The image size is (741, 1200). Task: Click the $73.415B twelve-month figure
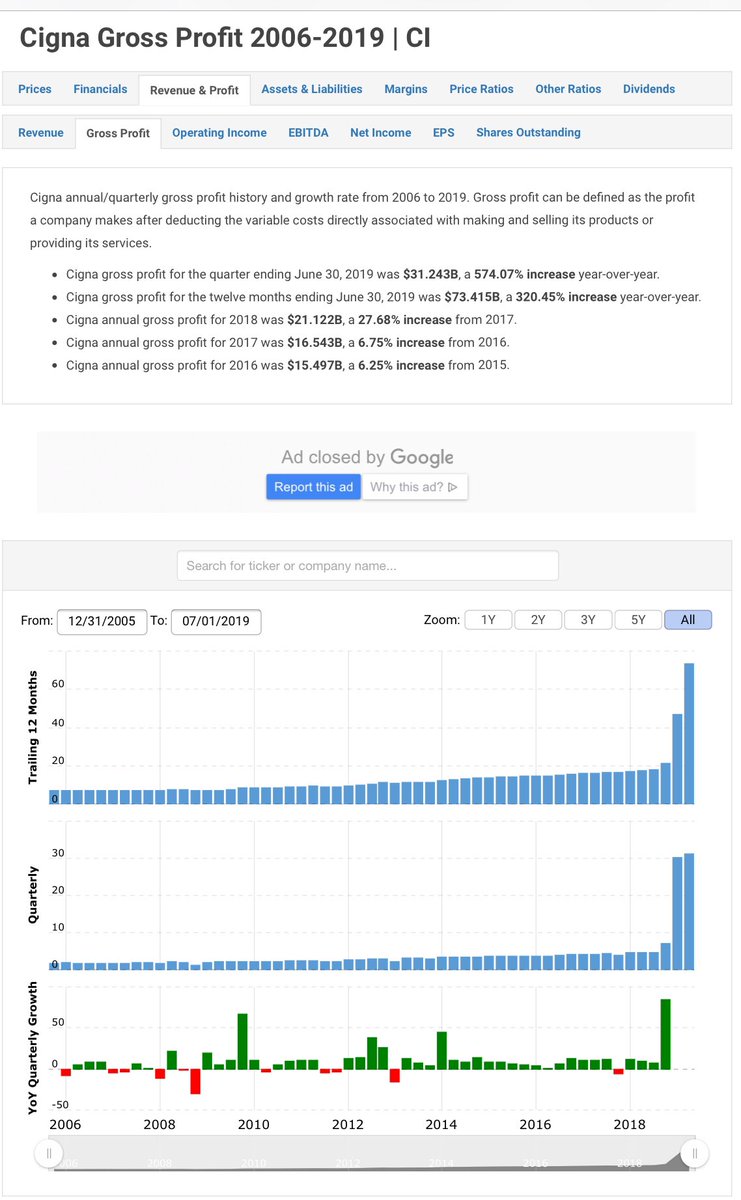pyautogui.click(x=472, y=296)
